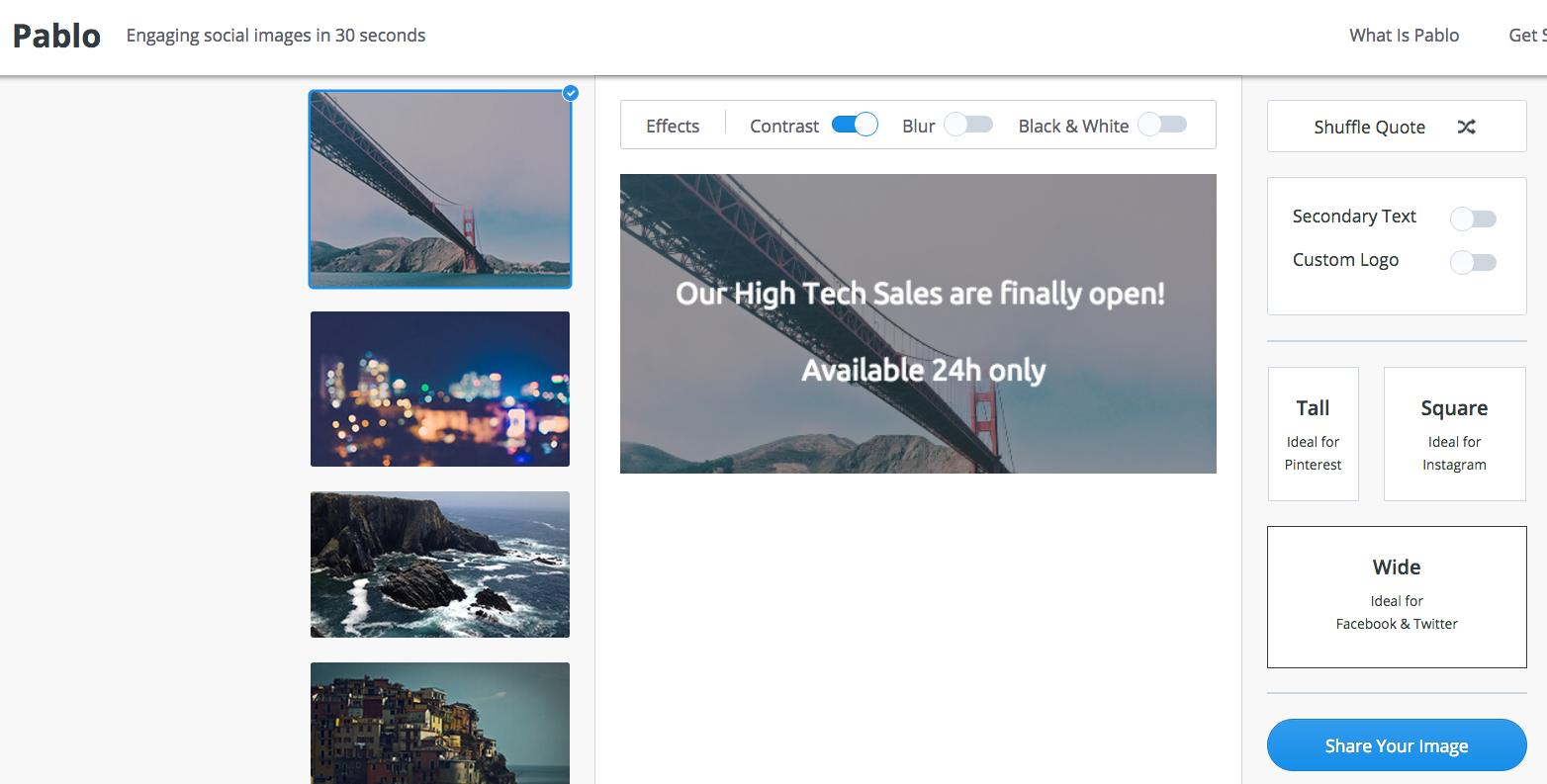
Task: Turn off the Contrast toggle
Action: click(x=855, y=125)
